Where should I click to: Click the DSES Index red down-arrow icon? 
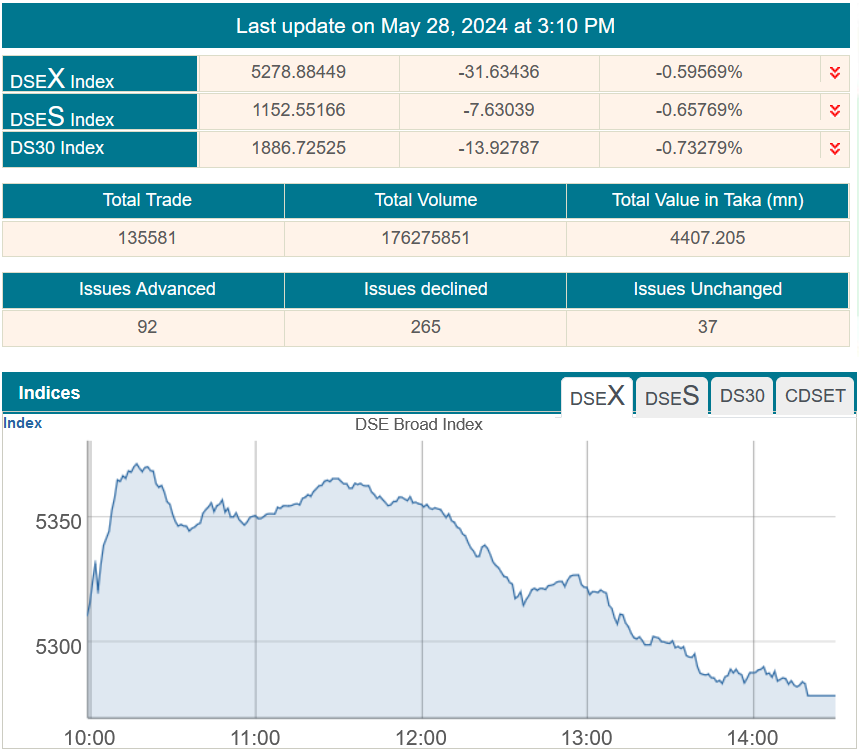834,110
